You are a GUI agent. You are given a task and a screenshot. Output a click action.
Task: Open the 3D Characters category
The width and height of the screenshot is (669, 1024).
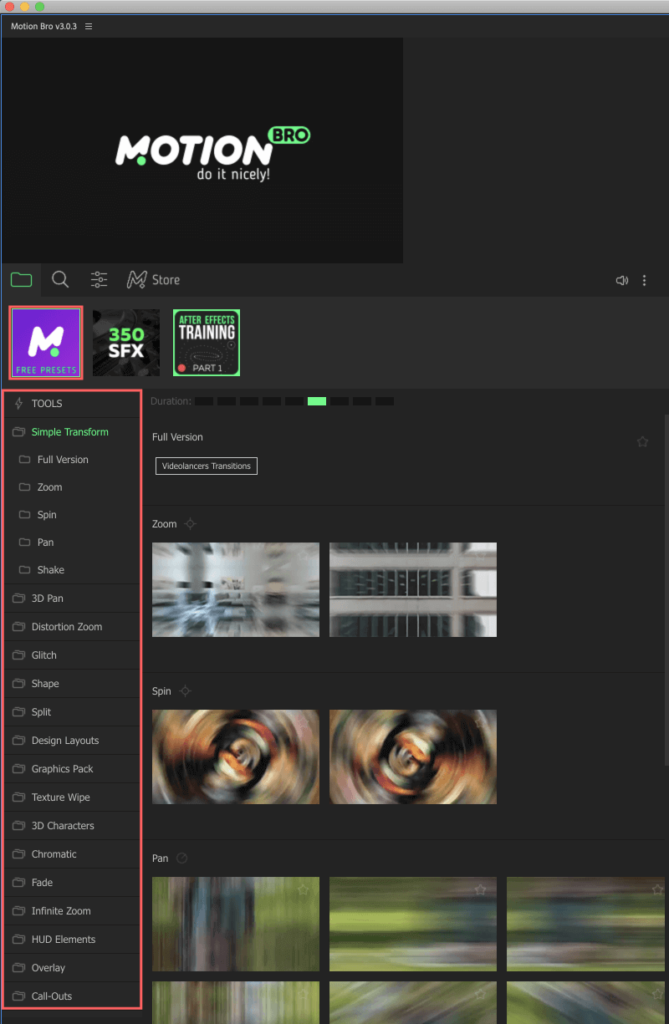click(72, 825)
